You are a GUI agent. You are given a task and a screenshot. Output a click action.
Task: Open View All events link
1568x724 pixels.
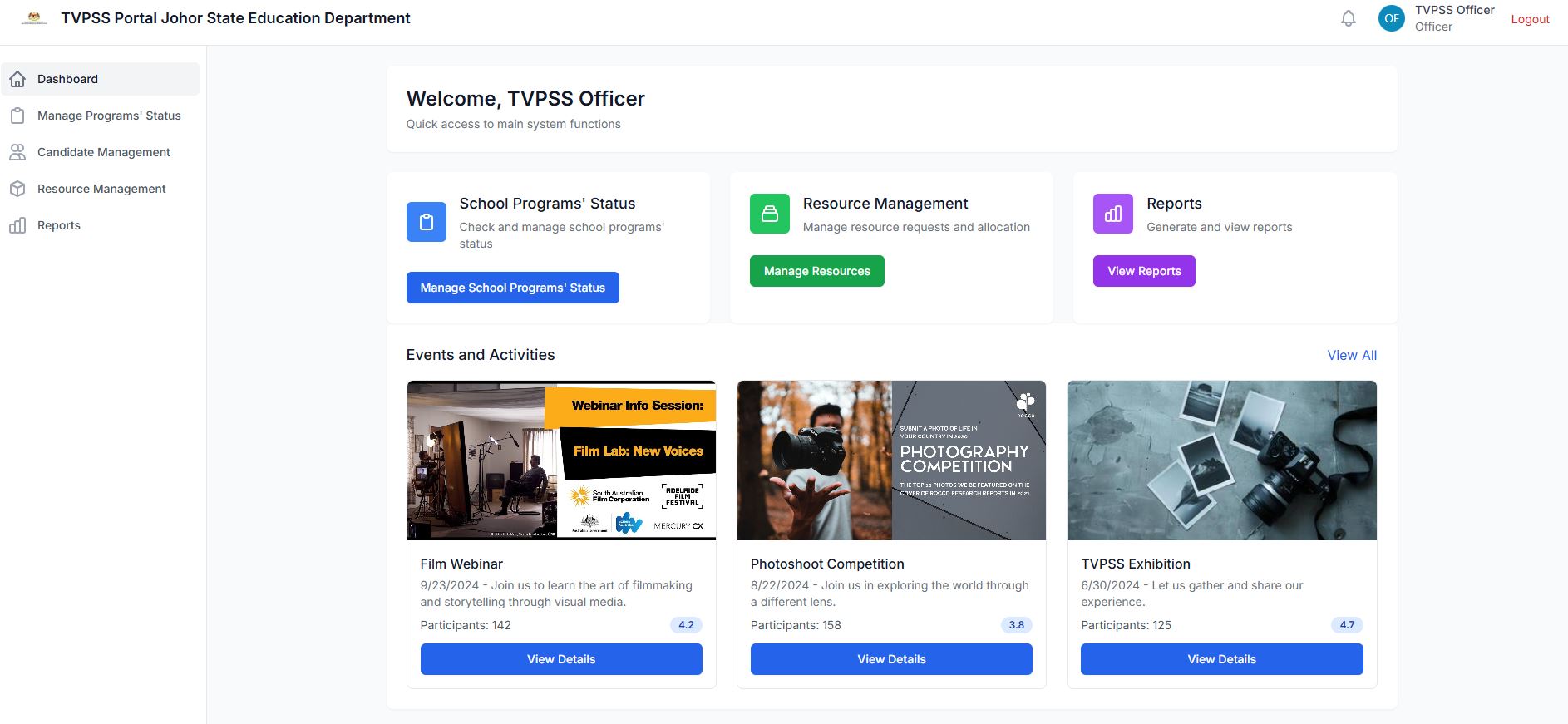pos(1351,355)
